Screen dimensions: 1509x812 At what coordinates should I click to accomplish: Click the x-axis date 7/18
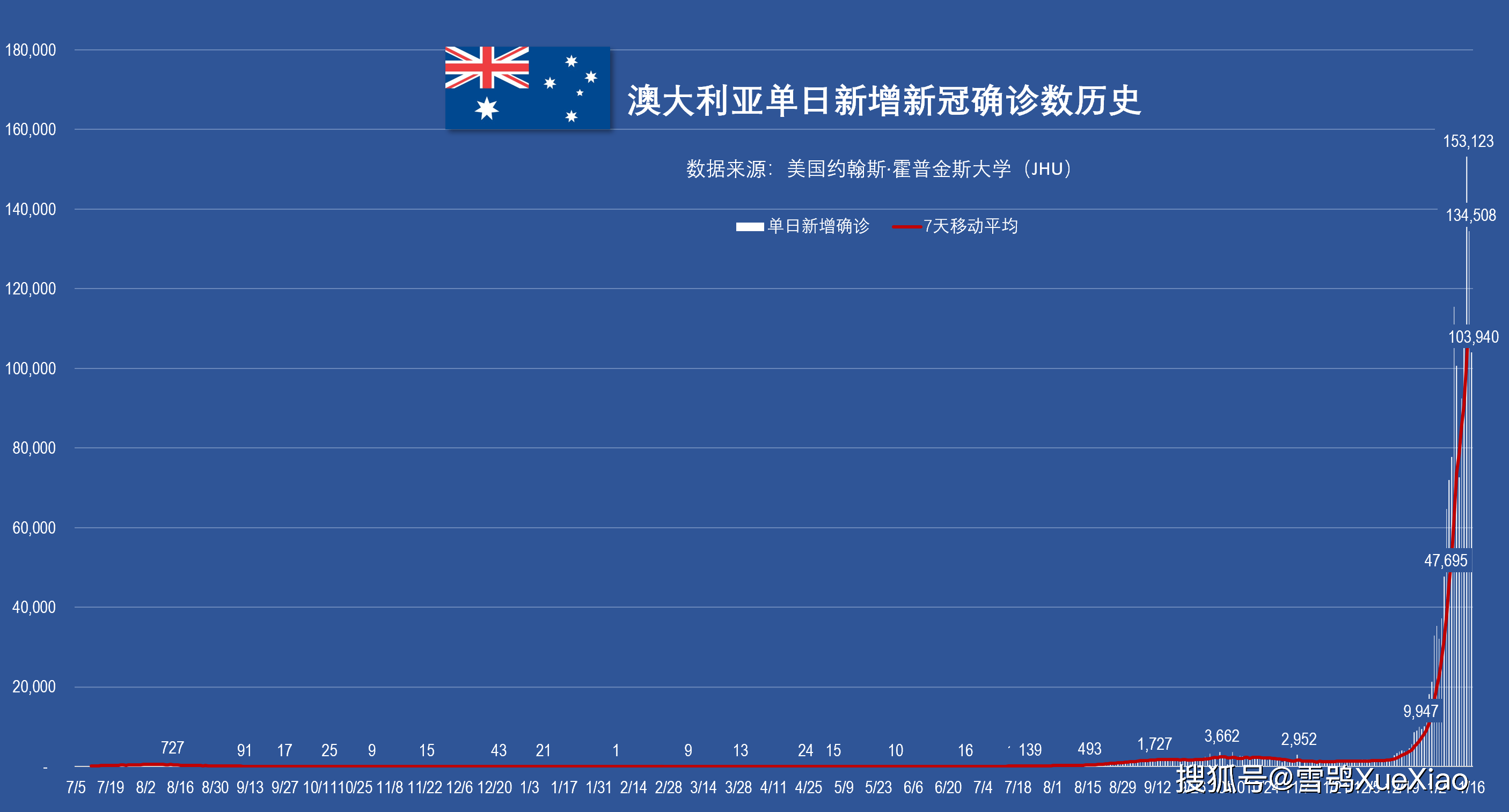pos(1018,787)
